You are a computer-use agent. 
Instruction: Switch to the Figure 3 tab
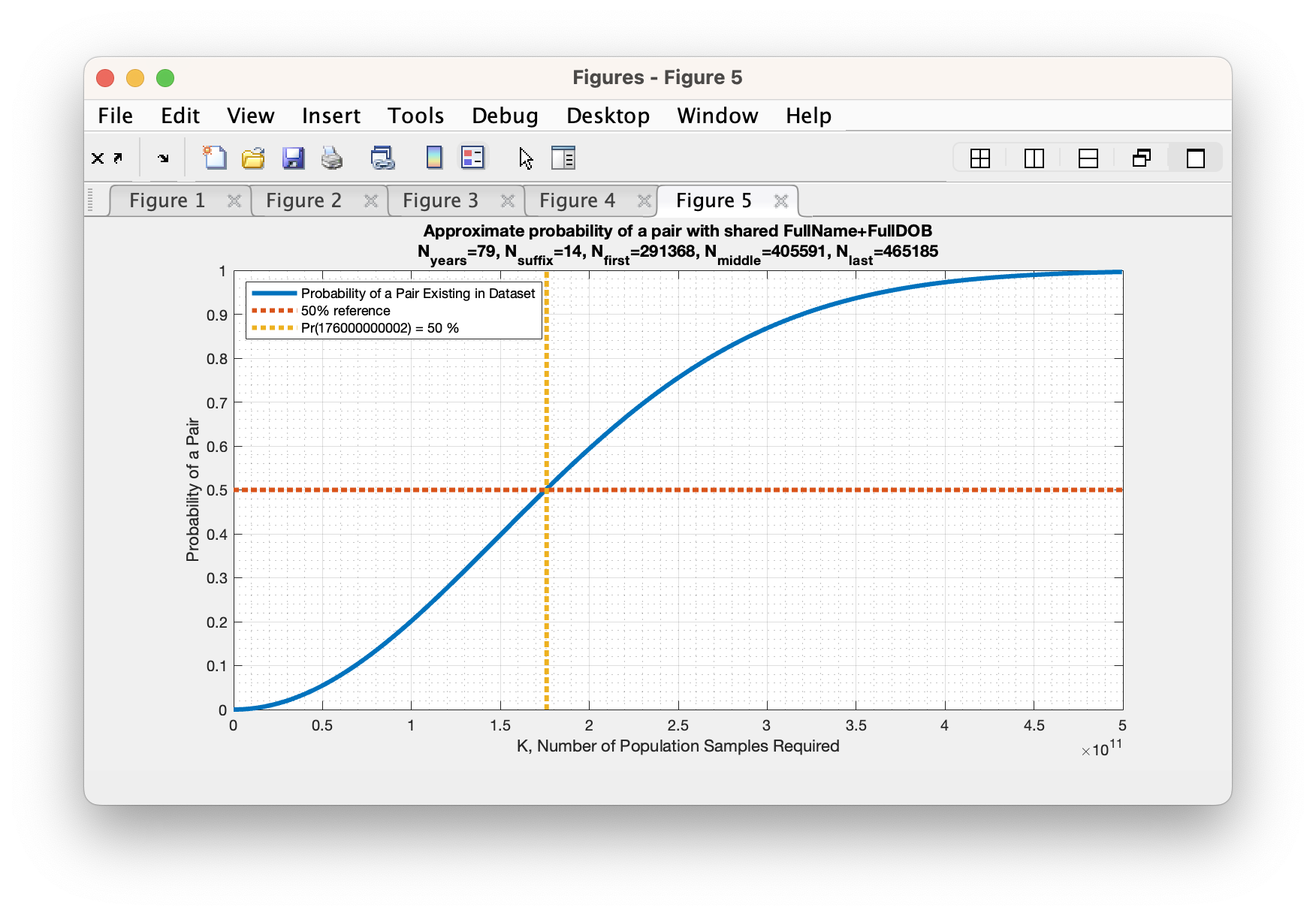click(x=440, y=200)
